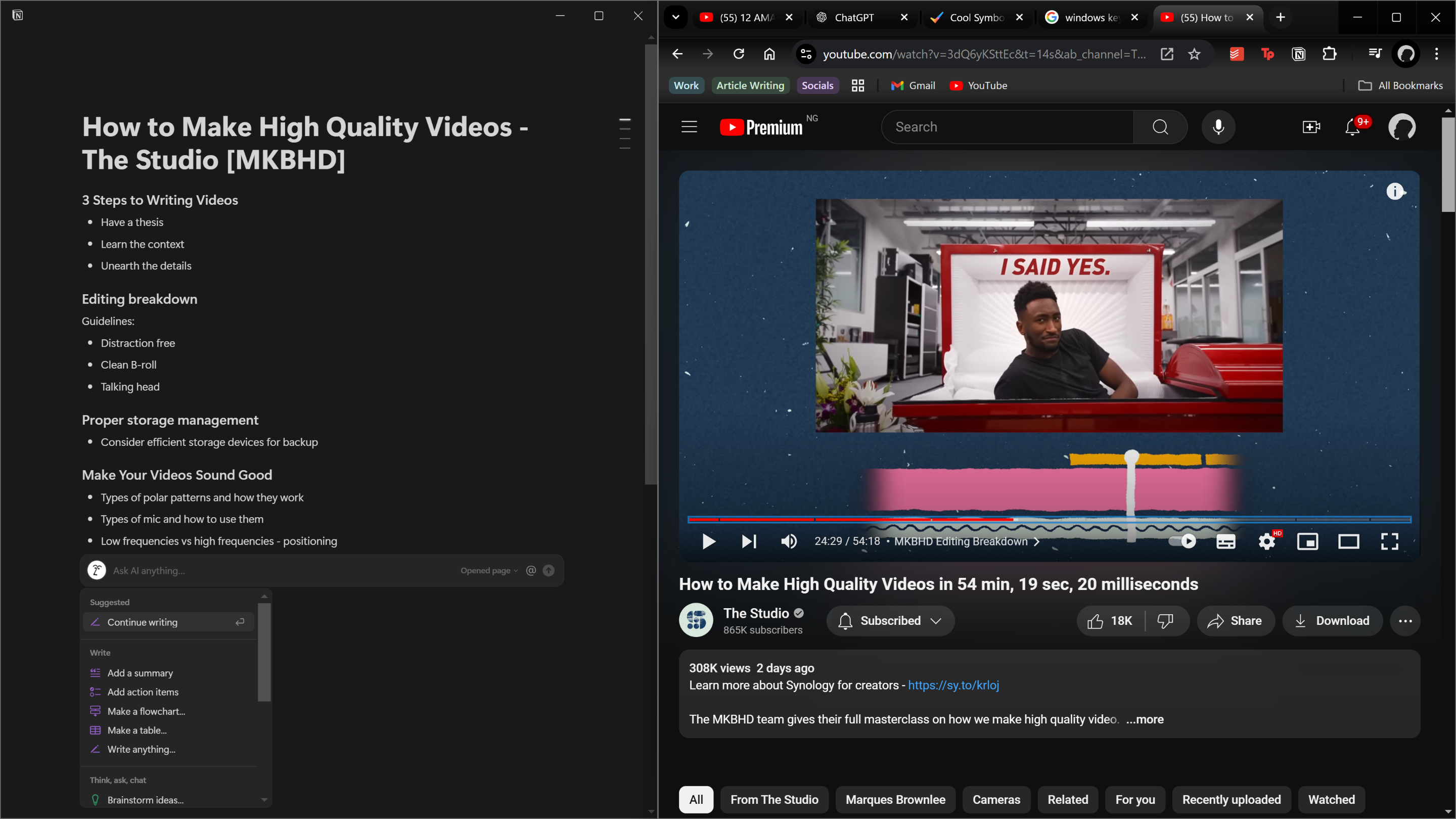Skip to the next video

[x=749, y=541]
